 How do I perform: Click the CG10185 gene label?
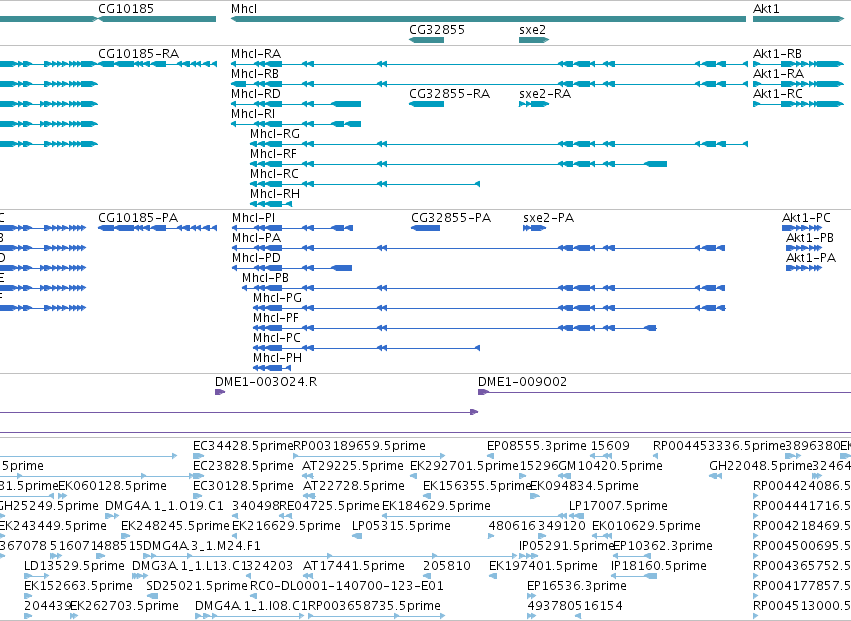coord(126,9)
